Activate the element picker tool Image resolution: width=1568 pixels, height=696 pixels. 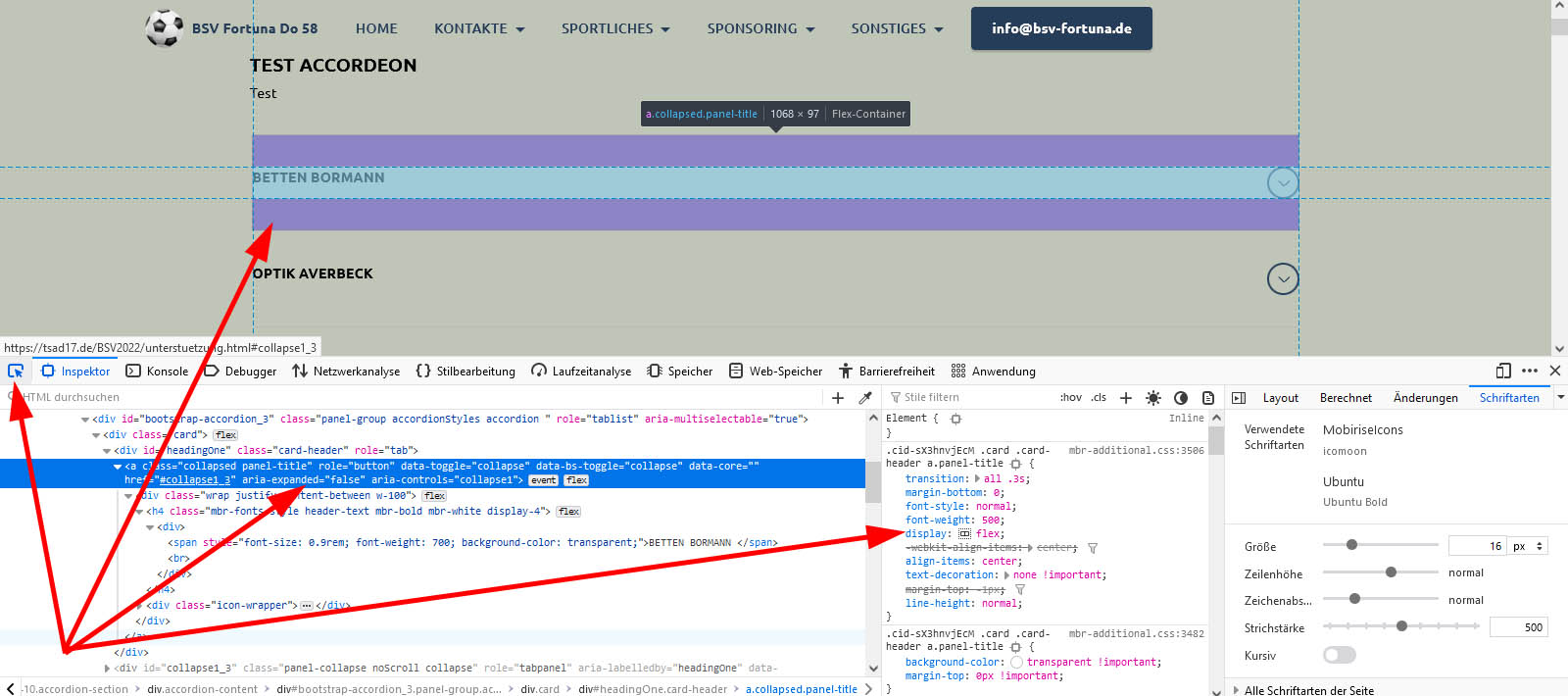[16, 371]
